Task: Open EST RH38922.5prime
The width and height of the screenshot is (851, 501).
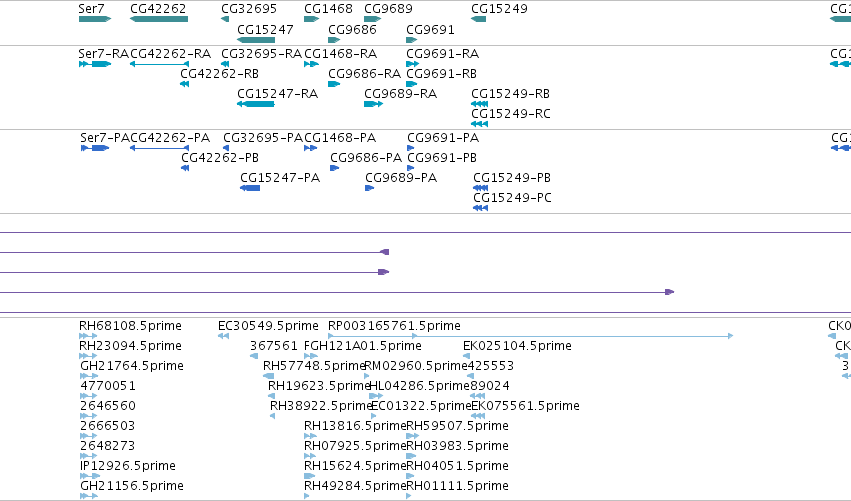Action: coord(321,406)
